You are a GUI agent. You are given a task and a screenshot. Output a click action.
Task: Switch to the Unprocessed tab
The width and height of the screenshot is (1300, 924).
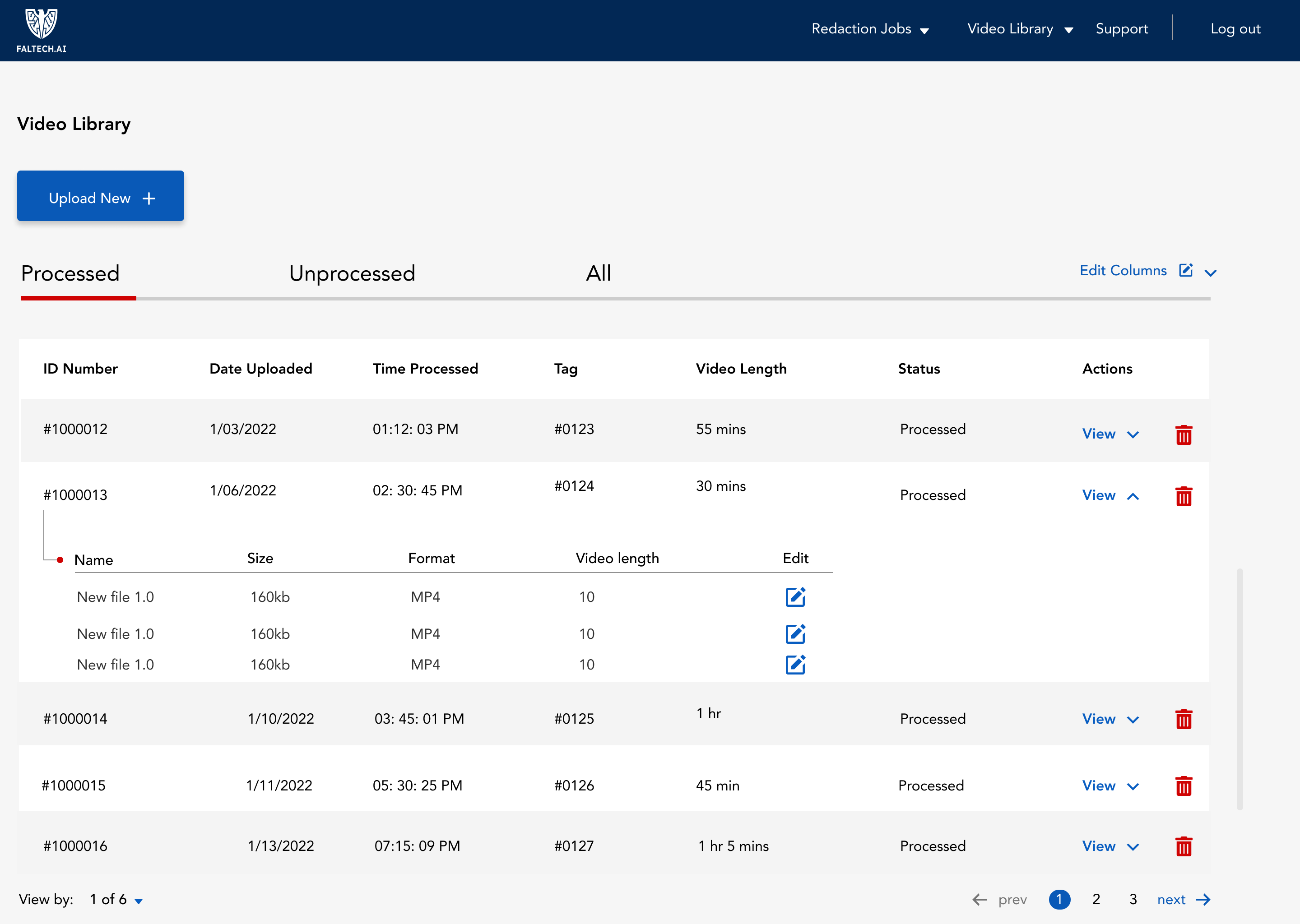click(352, 274)
